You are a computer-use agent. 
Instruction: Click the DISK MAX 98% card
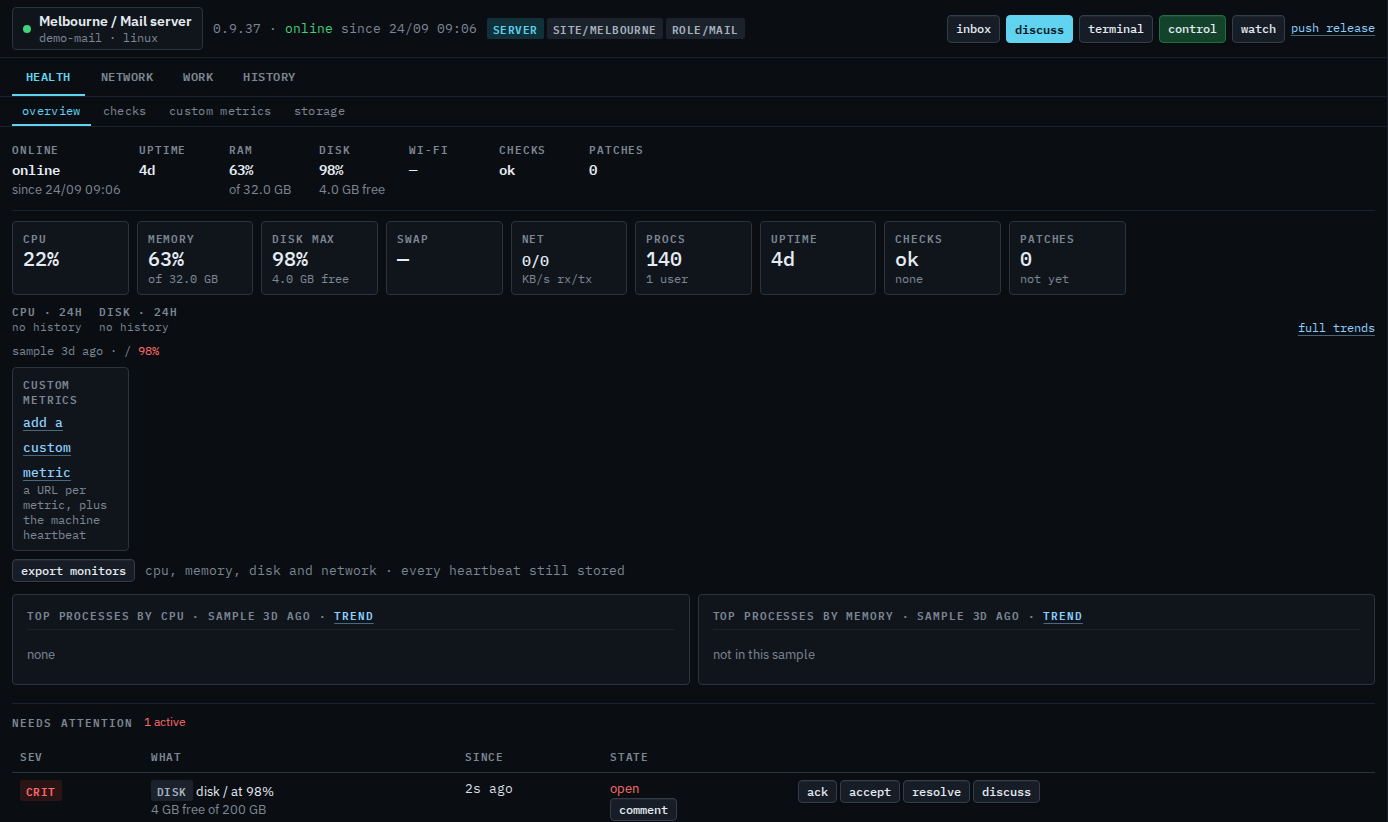point(319,258)
